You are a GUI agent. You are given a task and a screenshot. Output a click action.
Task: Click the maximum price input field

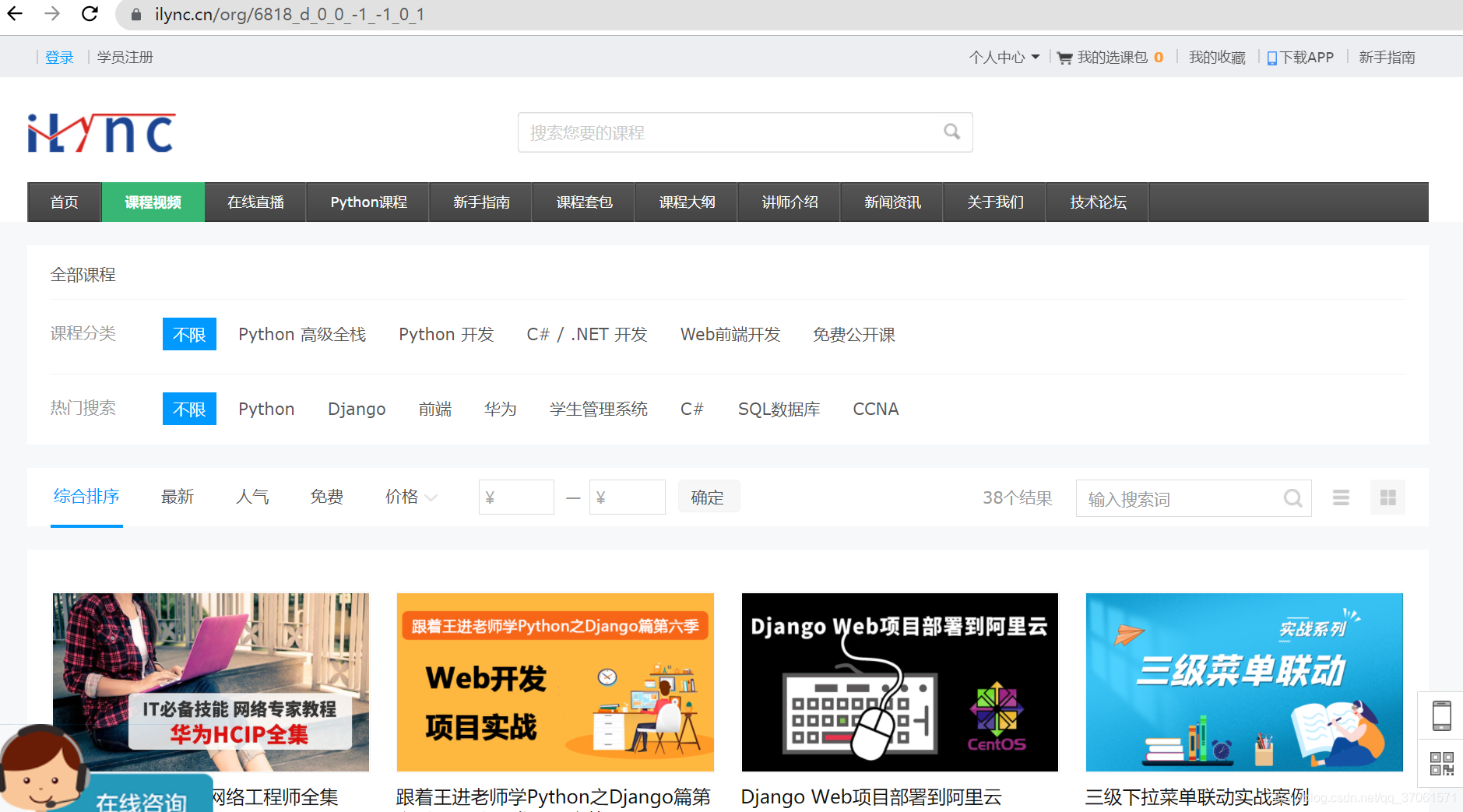(x=628, y=497)
